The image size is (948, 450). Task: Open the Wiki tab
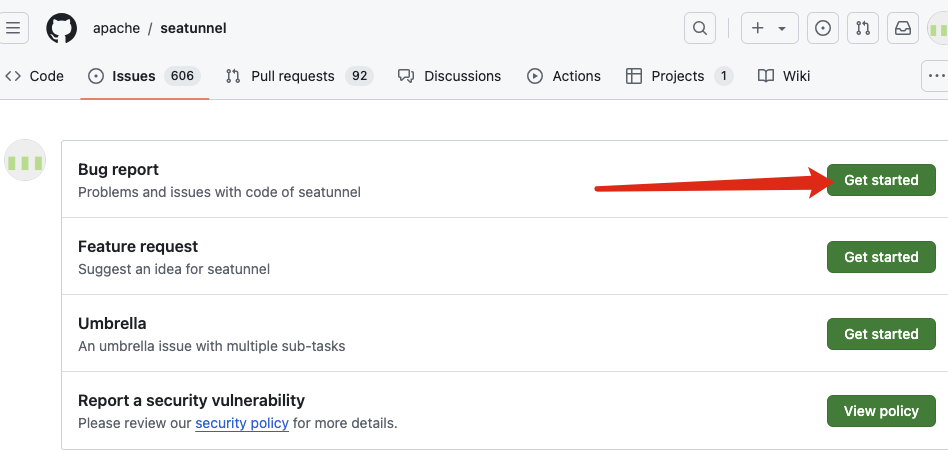(x=784, y=76)
